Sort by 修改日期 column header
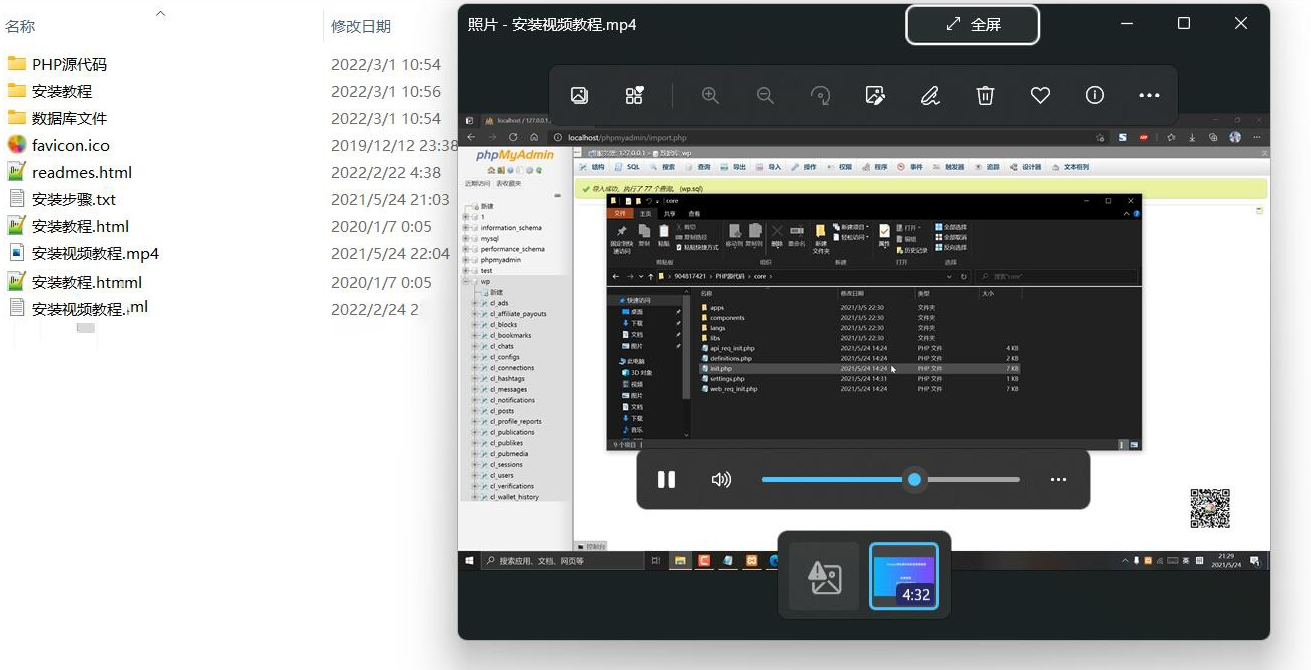 (x=361, y=26)
